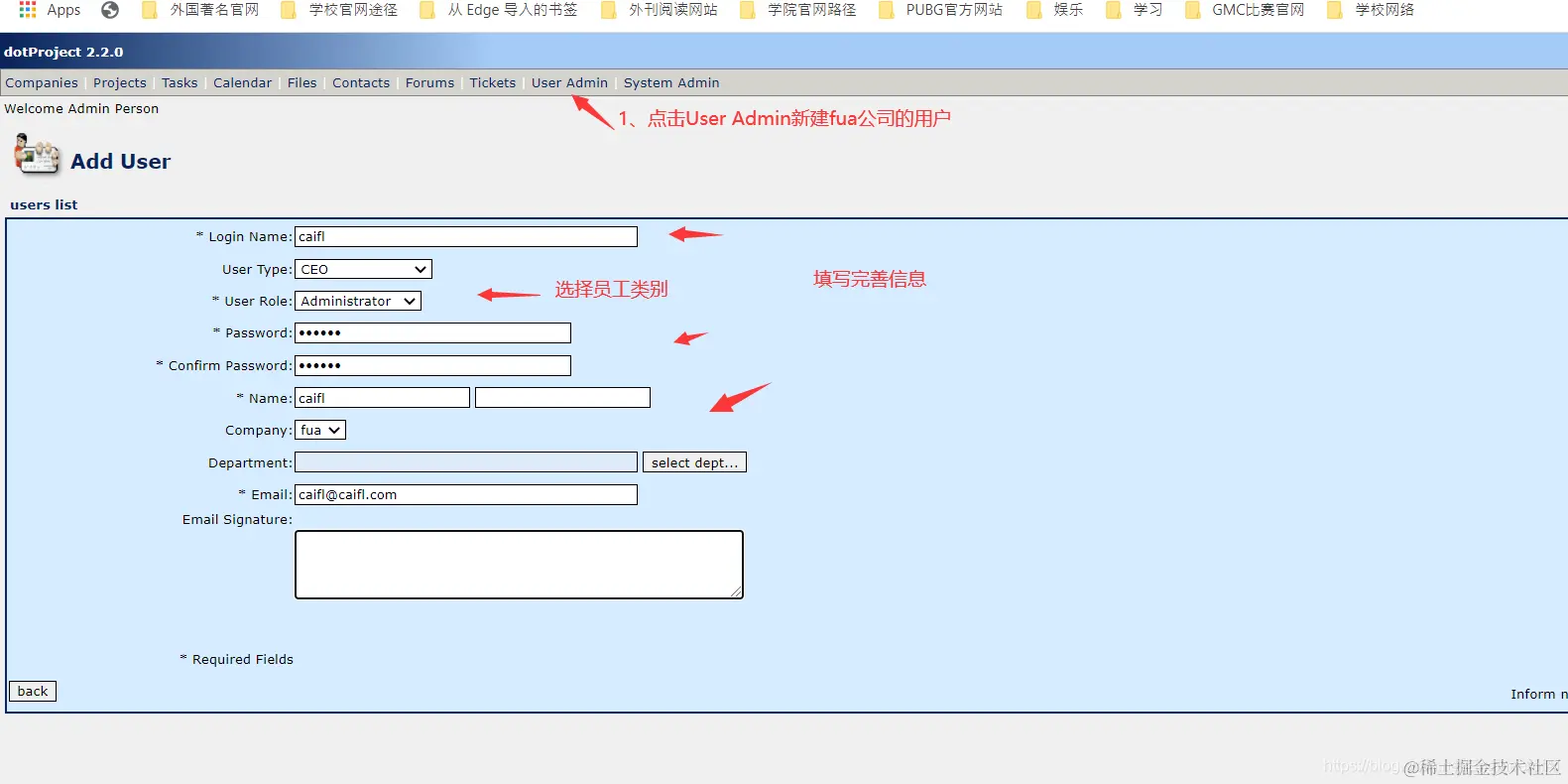1568x784 pixels.
Task: Click User Admin in navigation bar
Action: pyautogui.click(x=569, y=83)
